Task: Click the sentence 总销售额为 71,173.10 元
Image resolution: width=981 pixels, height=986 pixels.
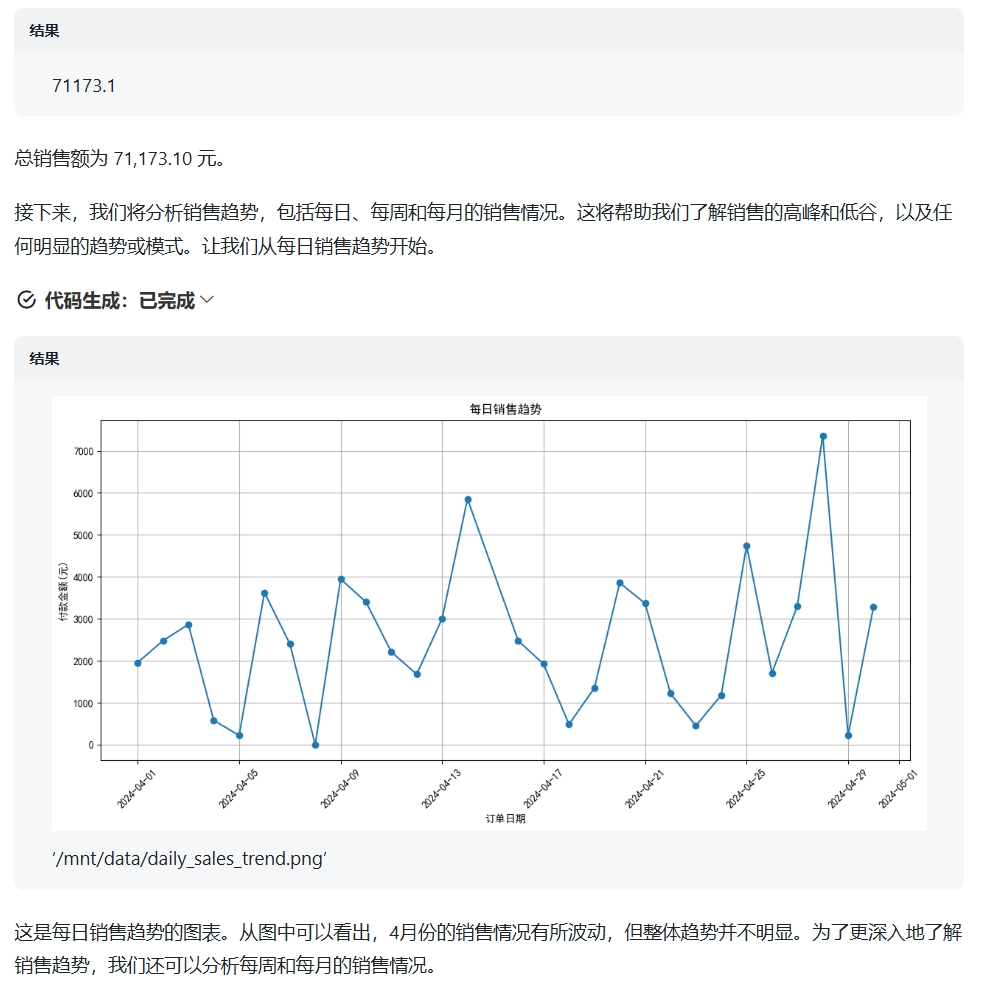Action: (119, 158)
